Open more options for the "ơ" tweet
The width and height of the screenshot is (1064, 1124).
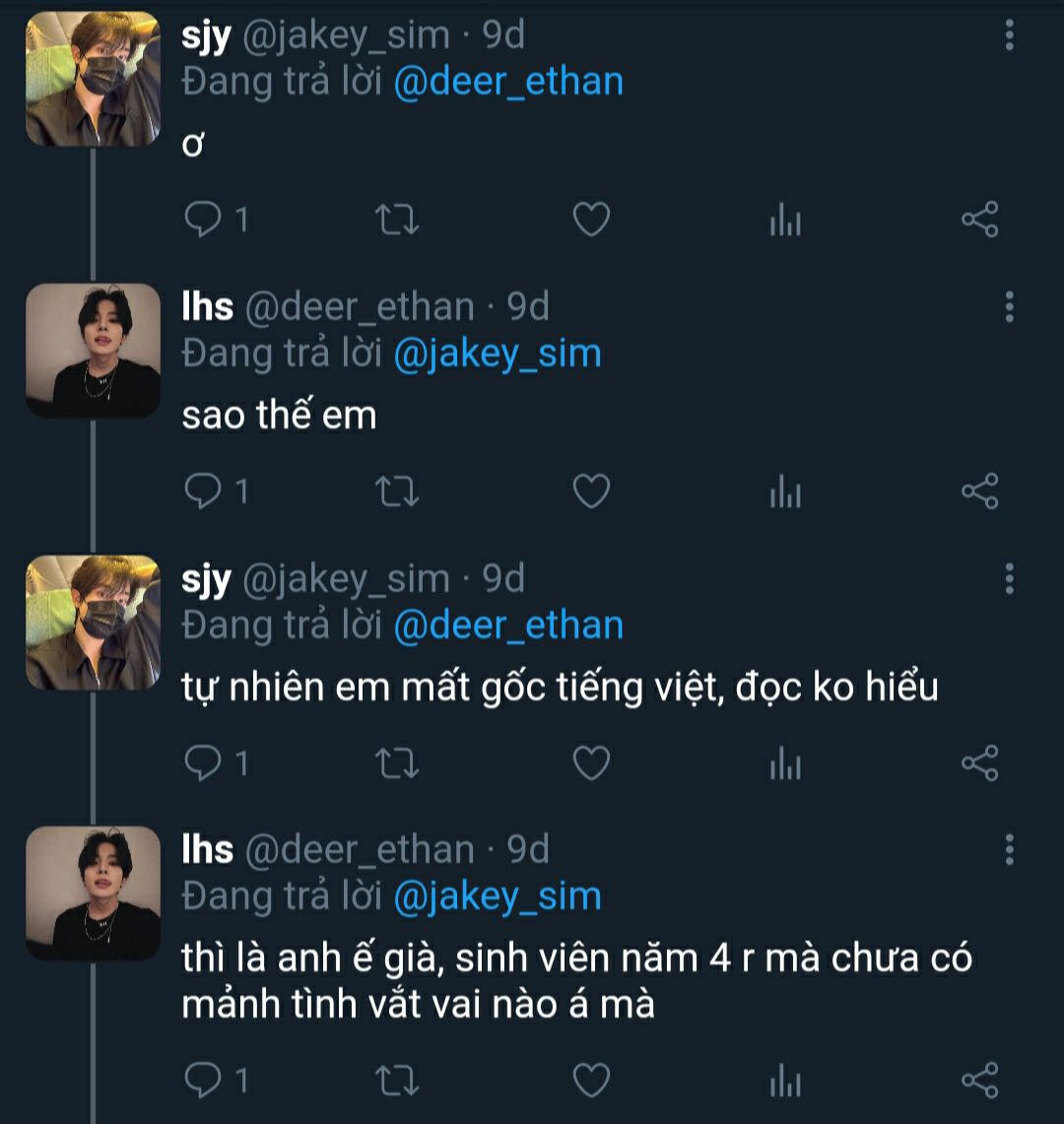(x=1009, y=35)
